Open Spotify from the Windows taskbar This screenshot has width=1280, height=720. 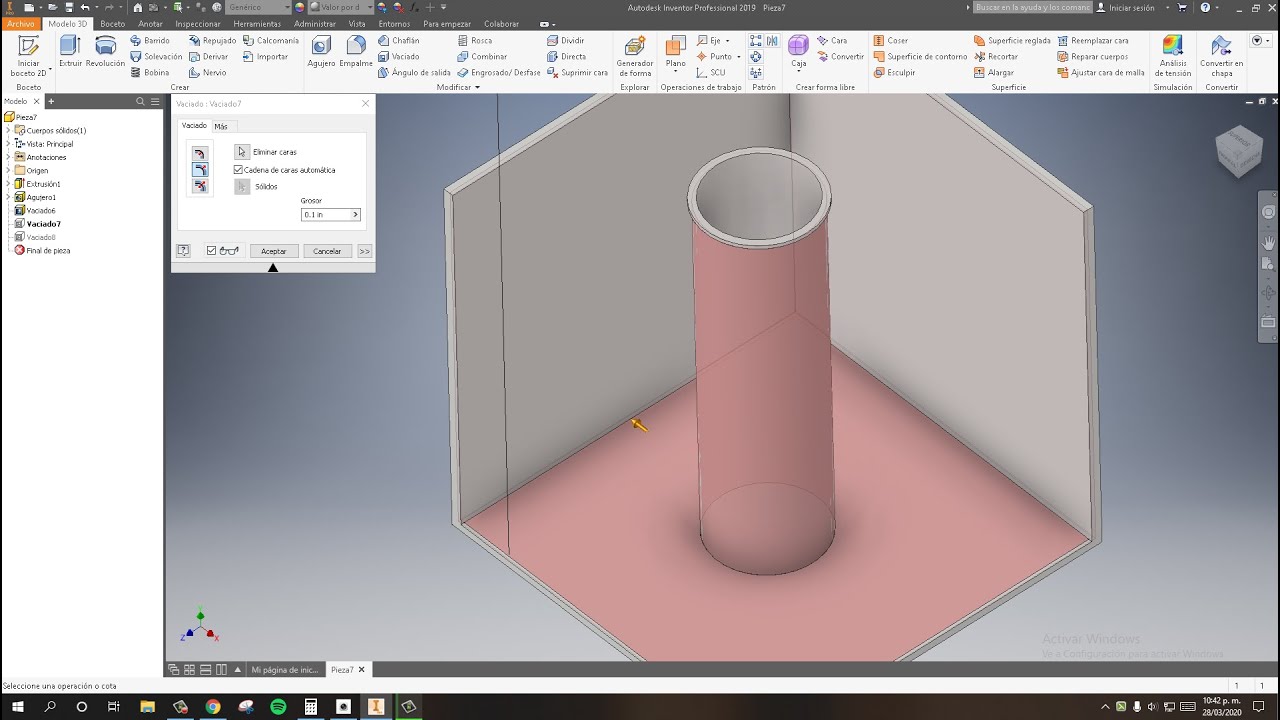click(278, 707)
